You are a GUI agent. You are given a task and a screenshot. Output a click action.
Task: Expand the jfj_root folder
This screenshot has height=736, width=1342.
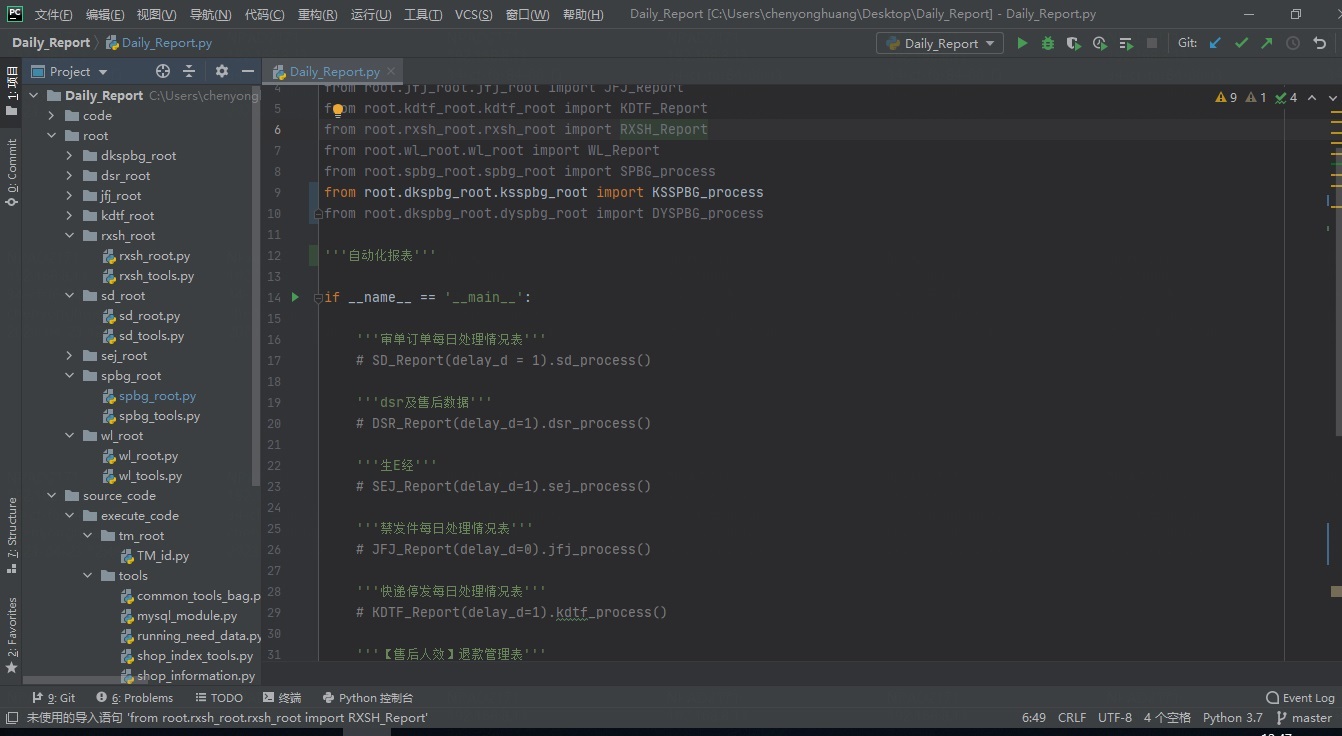[69, 196]
